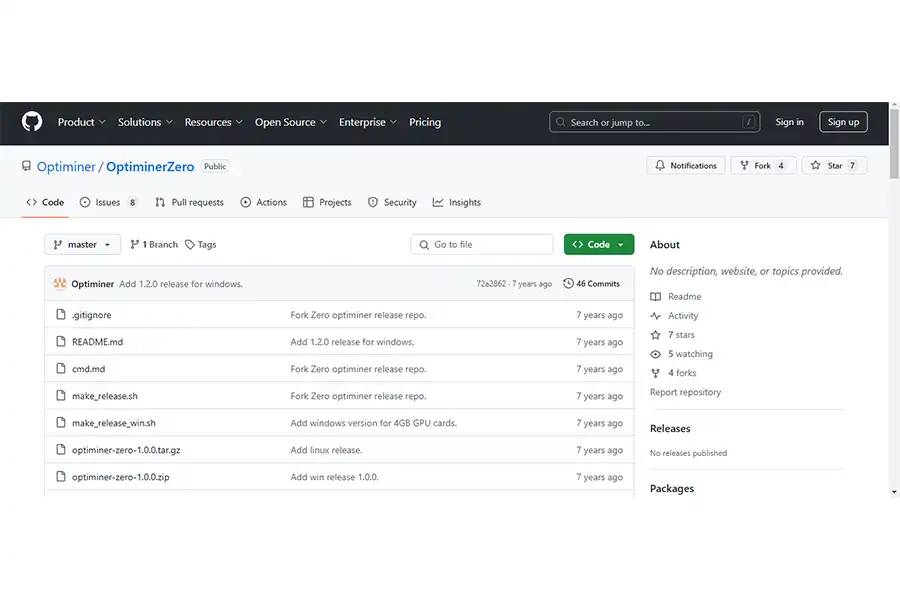The image size is (900, 600).
Task: Click Report repository link
Action: (685, 392)
